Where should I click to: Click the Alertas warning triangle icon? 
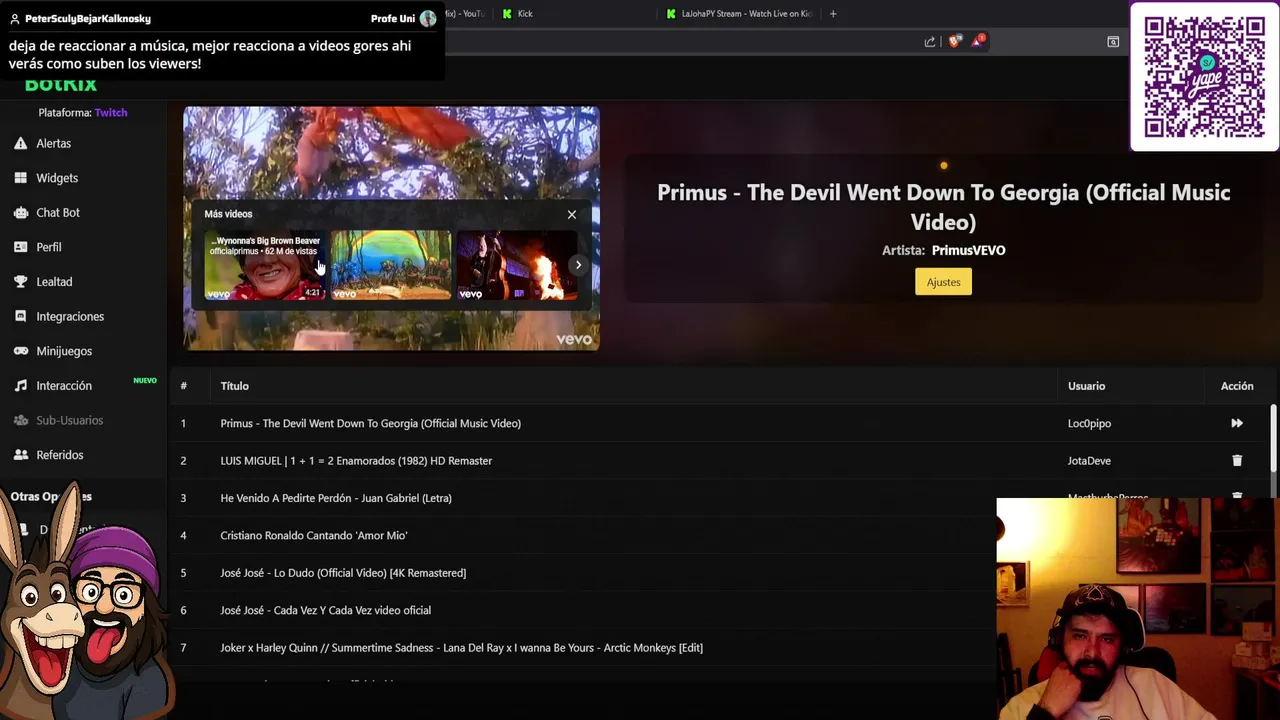click(20, 143)
